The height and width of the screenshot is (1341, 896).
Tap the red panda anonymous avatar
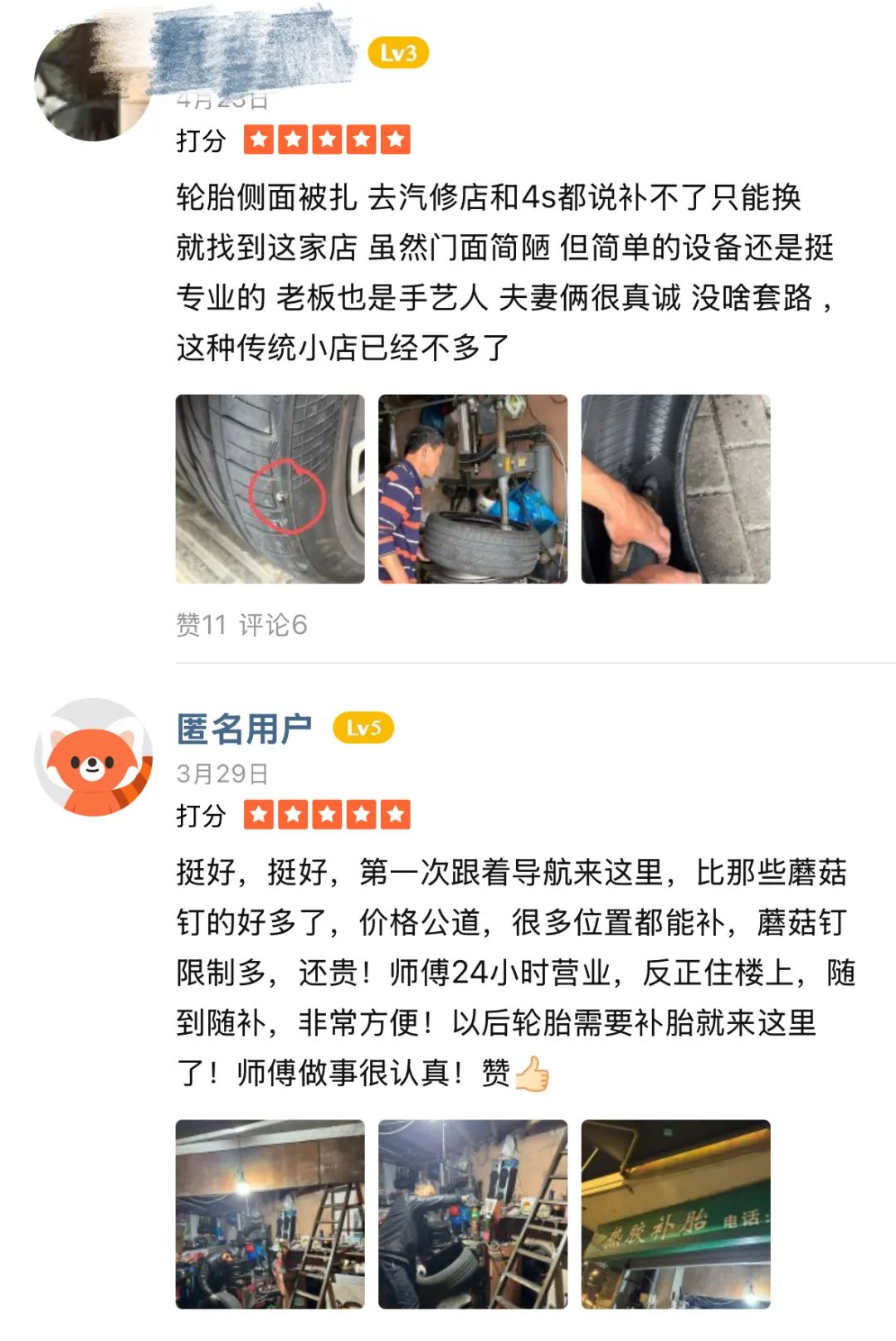tap(93, 757)
